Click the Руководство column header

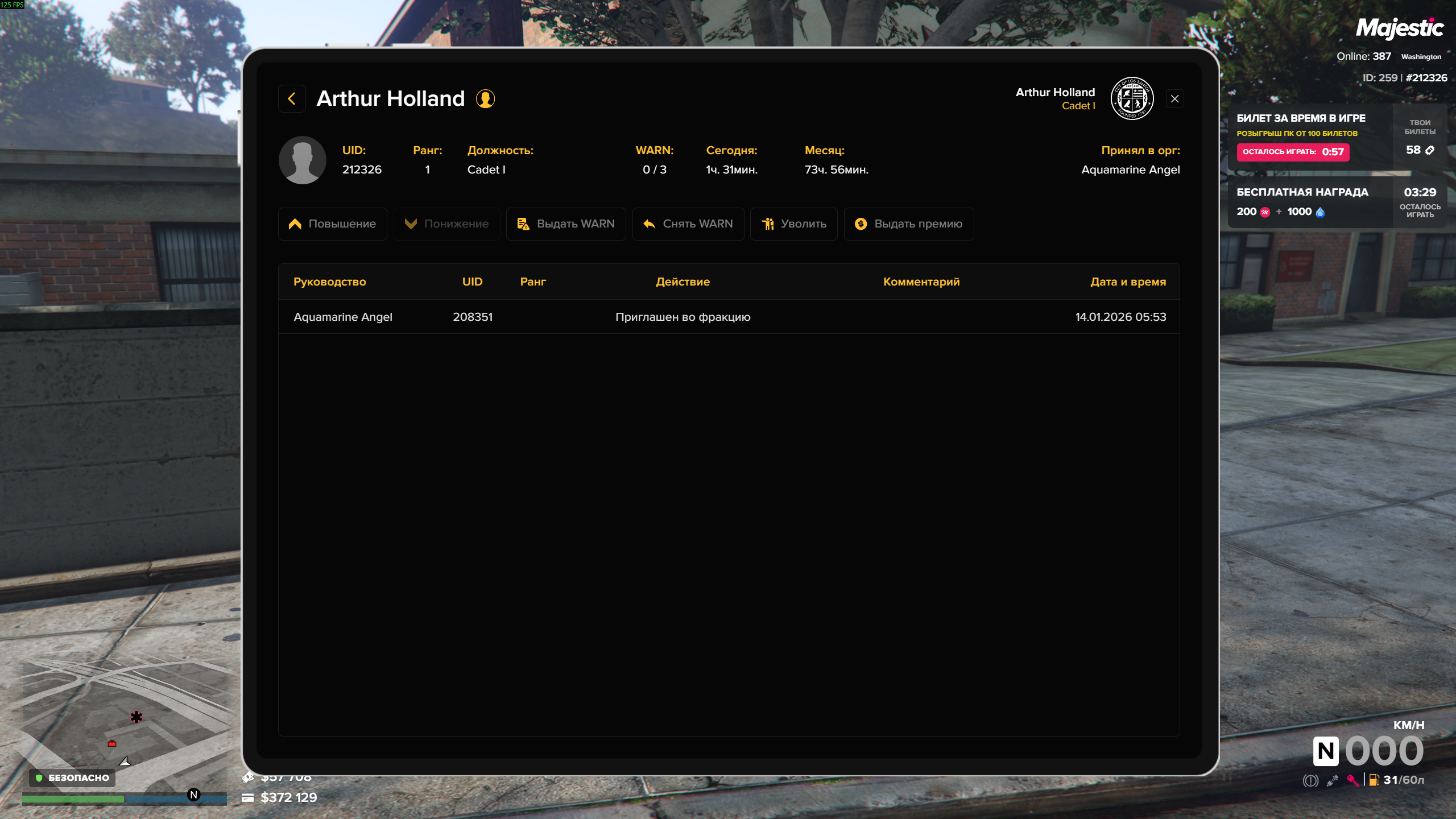(329, 282)
